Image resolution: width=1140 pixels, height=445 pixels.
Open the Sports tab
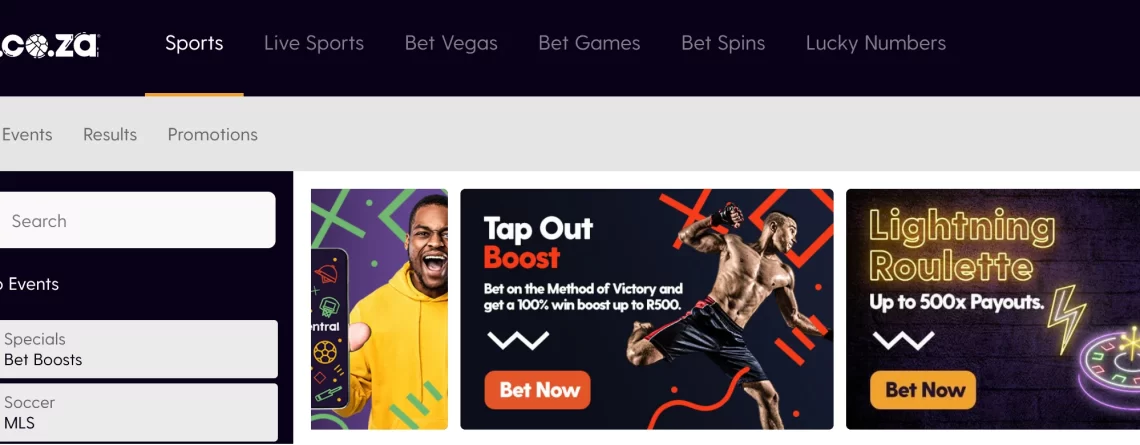coord(194,44)
